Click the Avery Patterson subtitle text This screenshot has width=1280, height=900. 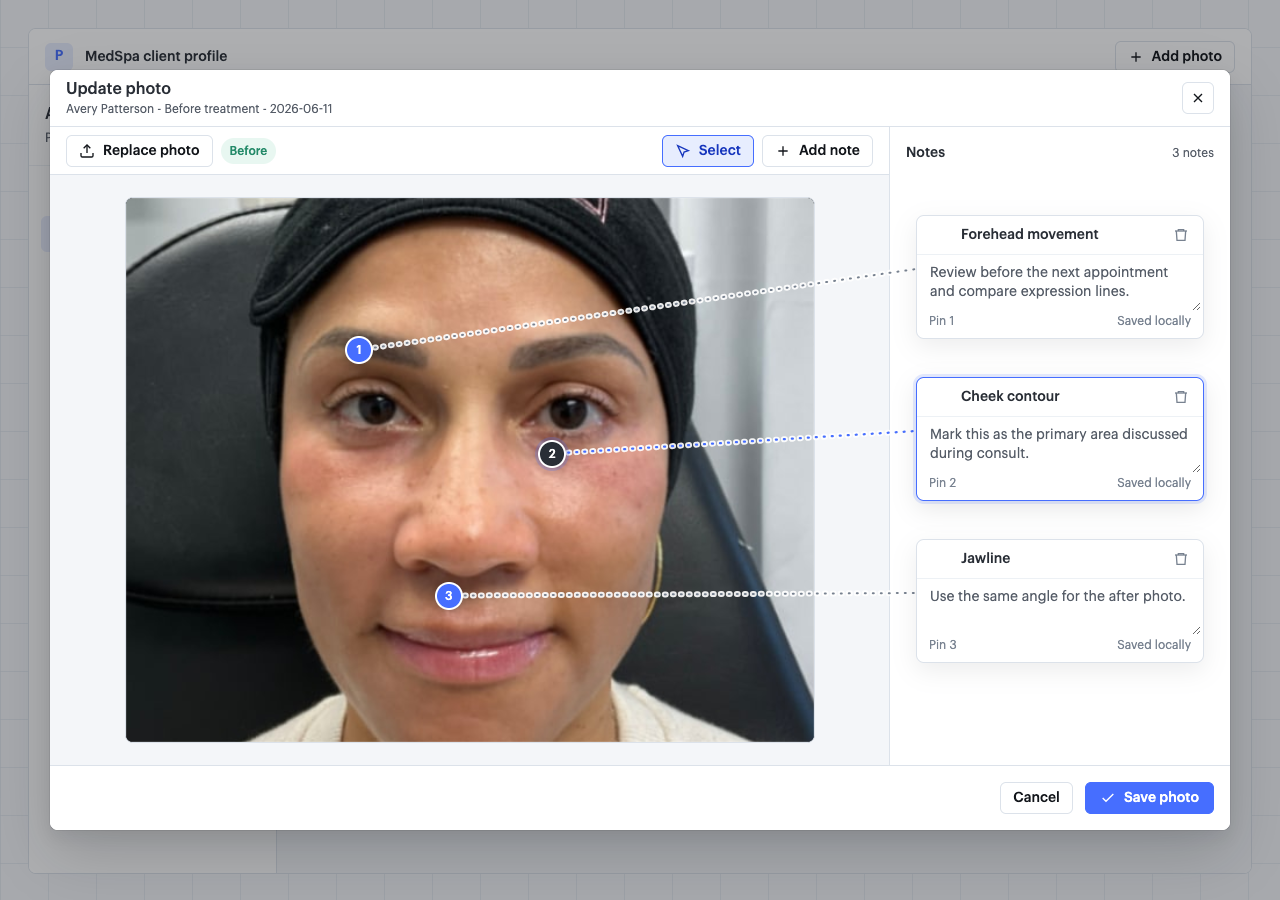coord(199,109)
